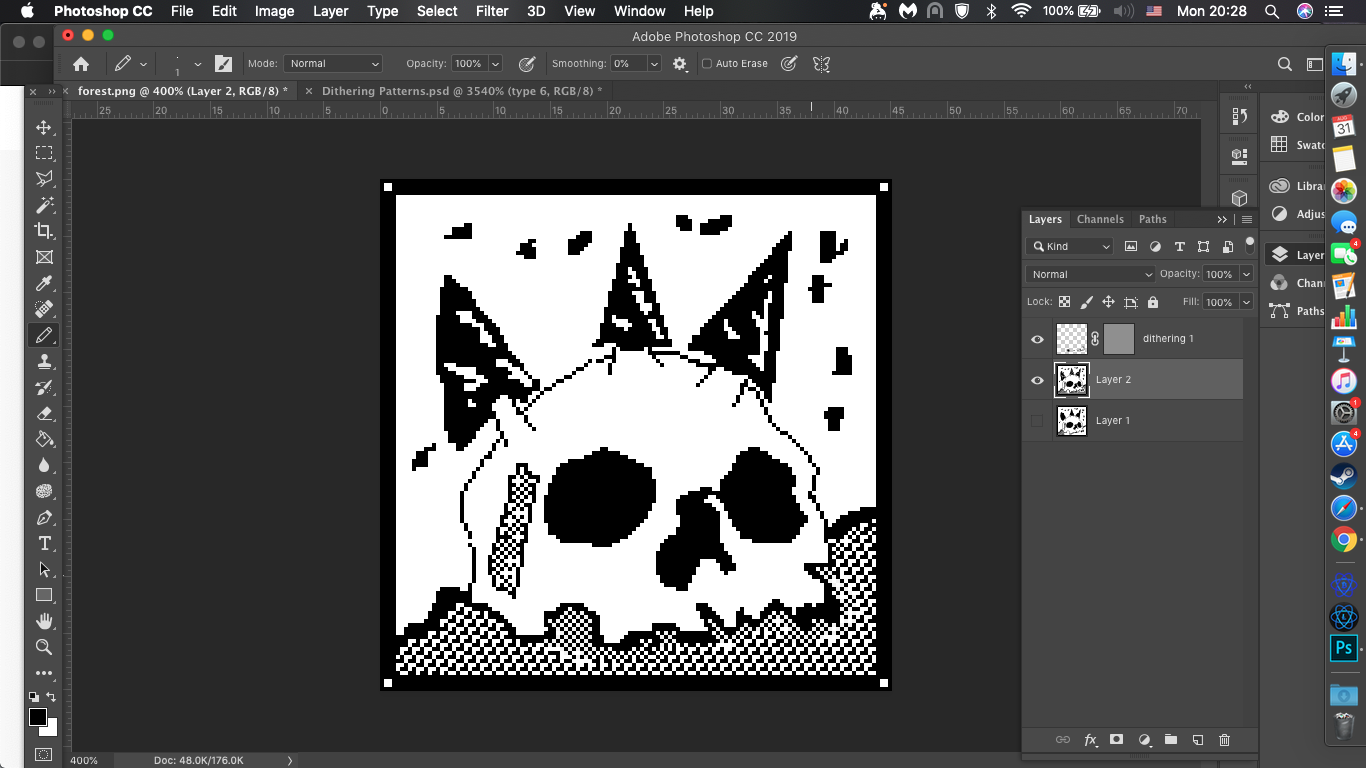The height and width of the screenshot is (768, 1366).
Task: Toggle Lock all padlock
Action: tap(1153, 302)
